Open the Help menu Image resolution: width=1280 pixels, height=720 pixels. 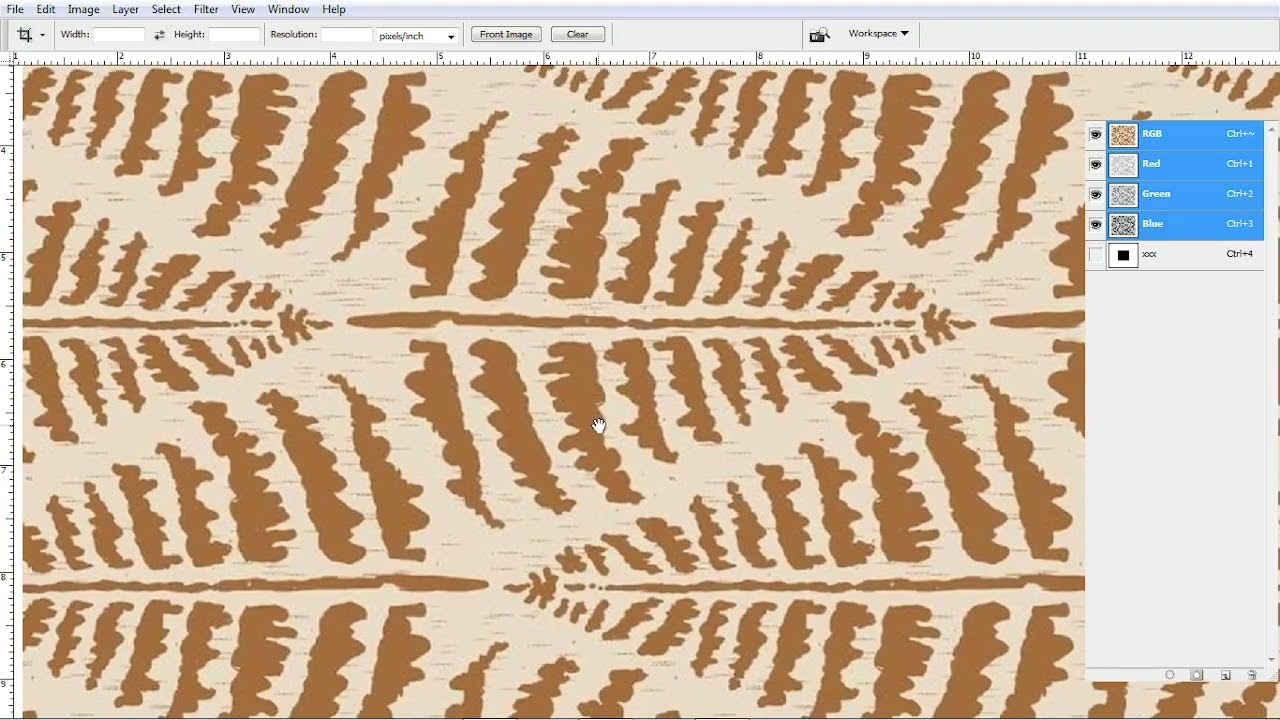coord(334,9)
